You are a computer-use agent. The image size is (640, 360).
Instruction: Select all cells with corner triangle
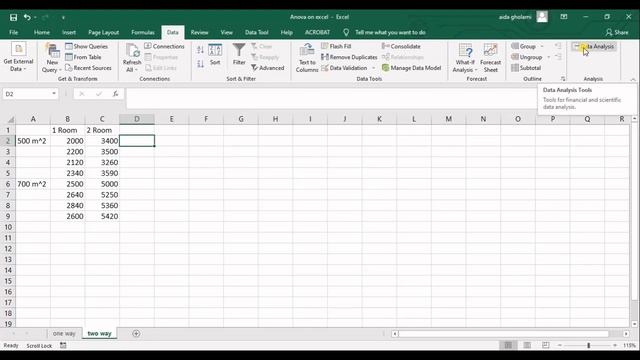click(x=11, y=119)
